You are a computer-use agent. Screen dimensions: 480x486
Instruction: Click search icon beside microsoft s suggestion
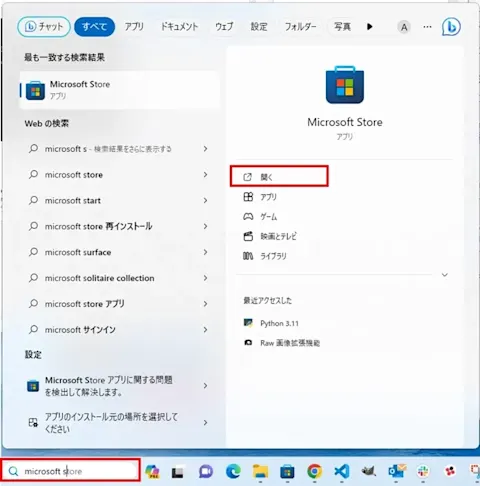click(33, 148)
